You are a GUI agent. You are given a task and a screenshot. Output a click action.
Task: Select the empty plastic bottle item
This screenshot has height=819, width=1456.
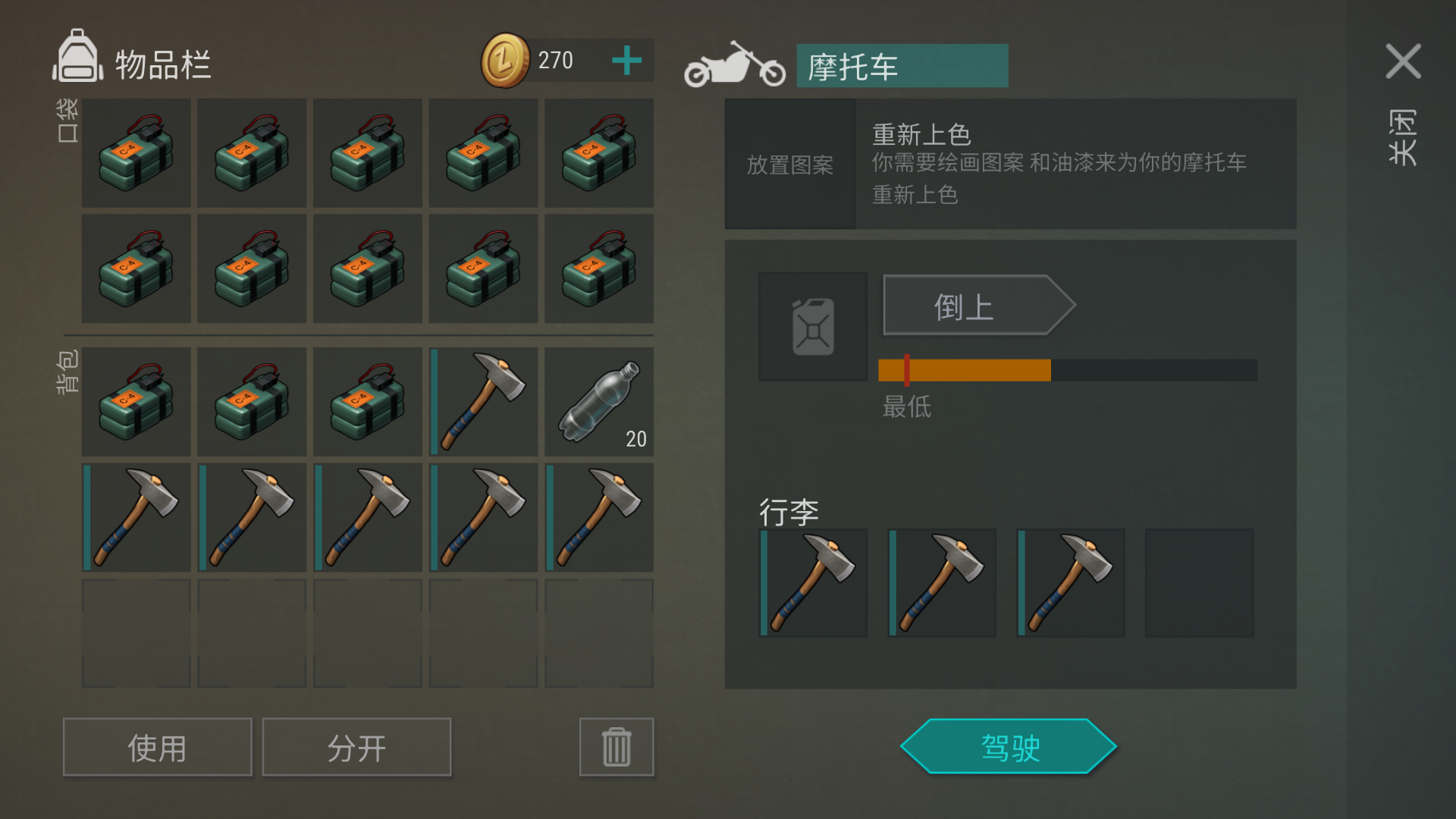point(599,402)
